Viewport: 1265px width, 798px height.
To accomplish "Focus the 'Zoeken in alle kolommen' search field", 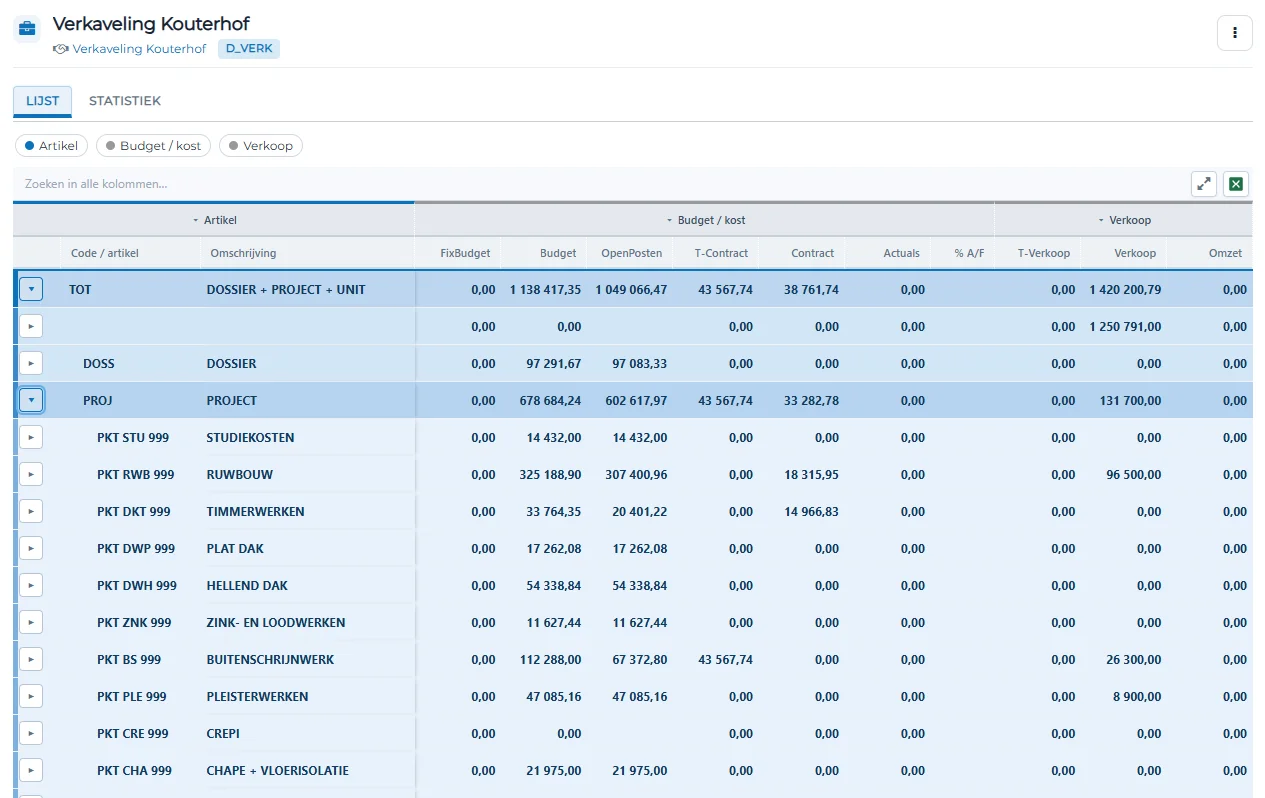I will [x=600, y=184].
